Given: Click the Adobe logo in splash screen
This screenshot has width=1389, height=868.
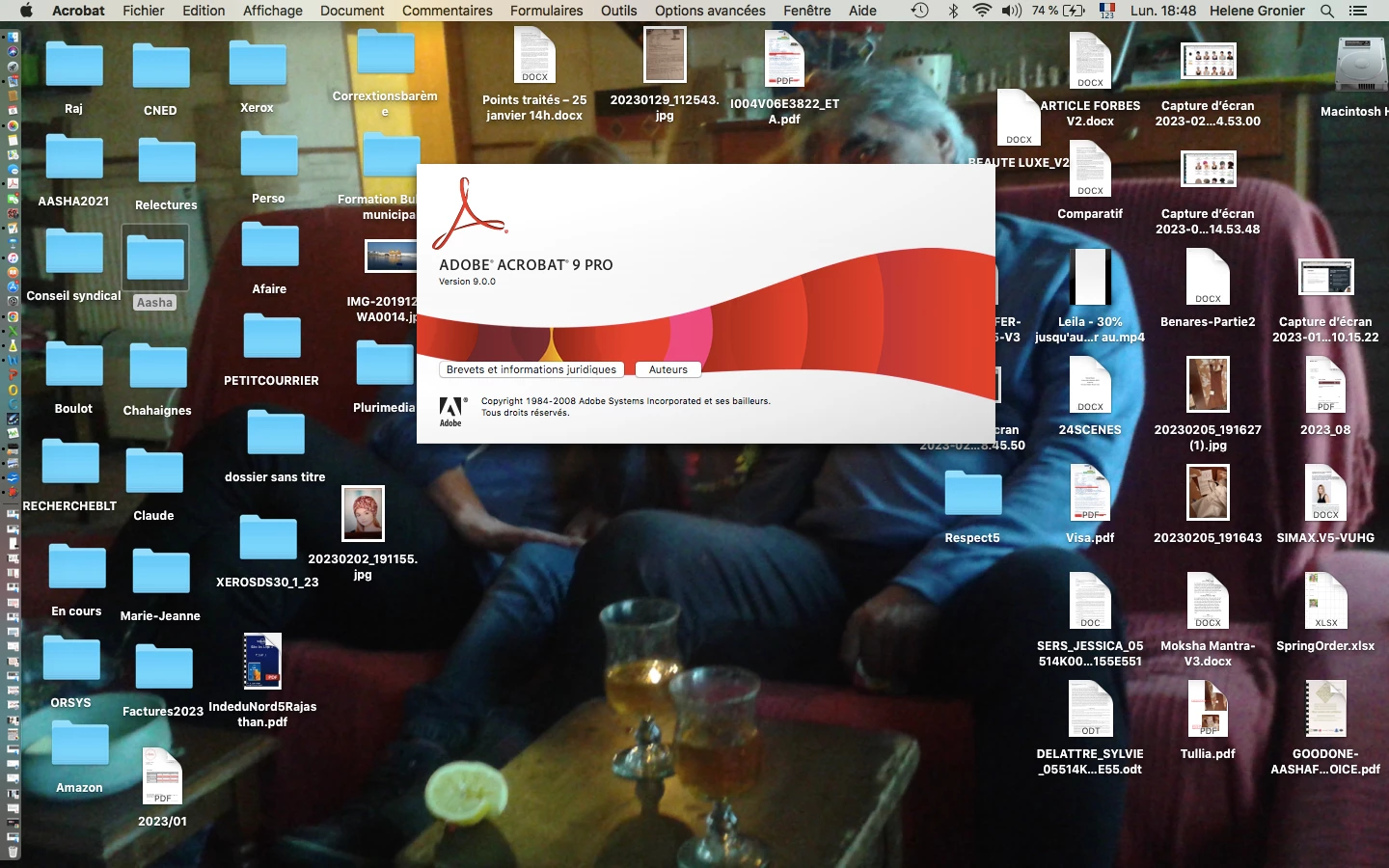Looking at the screenshot, I should tap(451, 411).
